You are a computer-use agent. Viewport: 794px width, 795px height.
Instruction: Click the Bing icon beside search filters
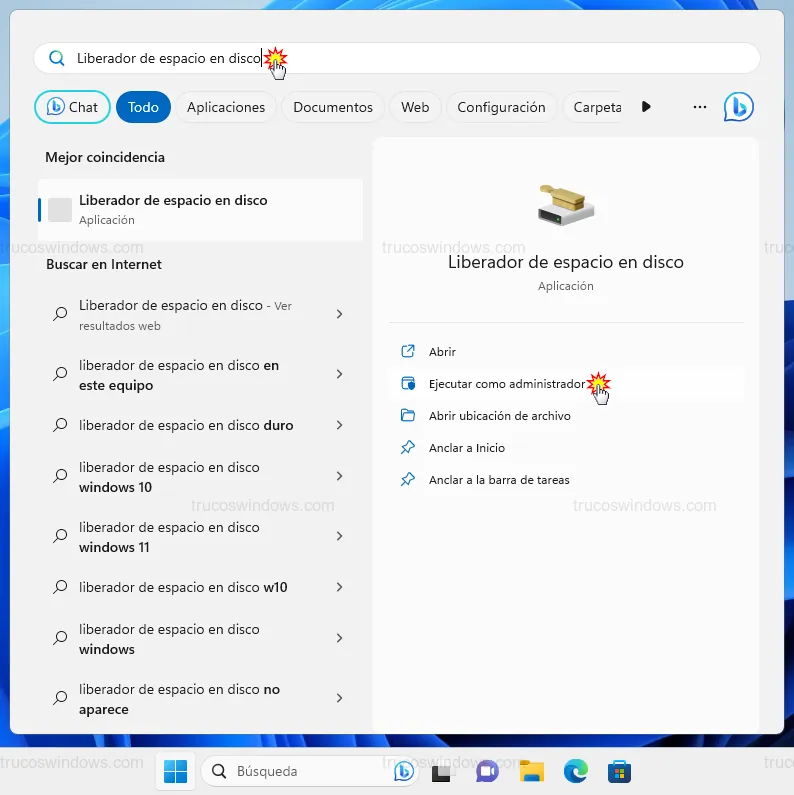point(738,107)
